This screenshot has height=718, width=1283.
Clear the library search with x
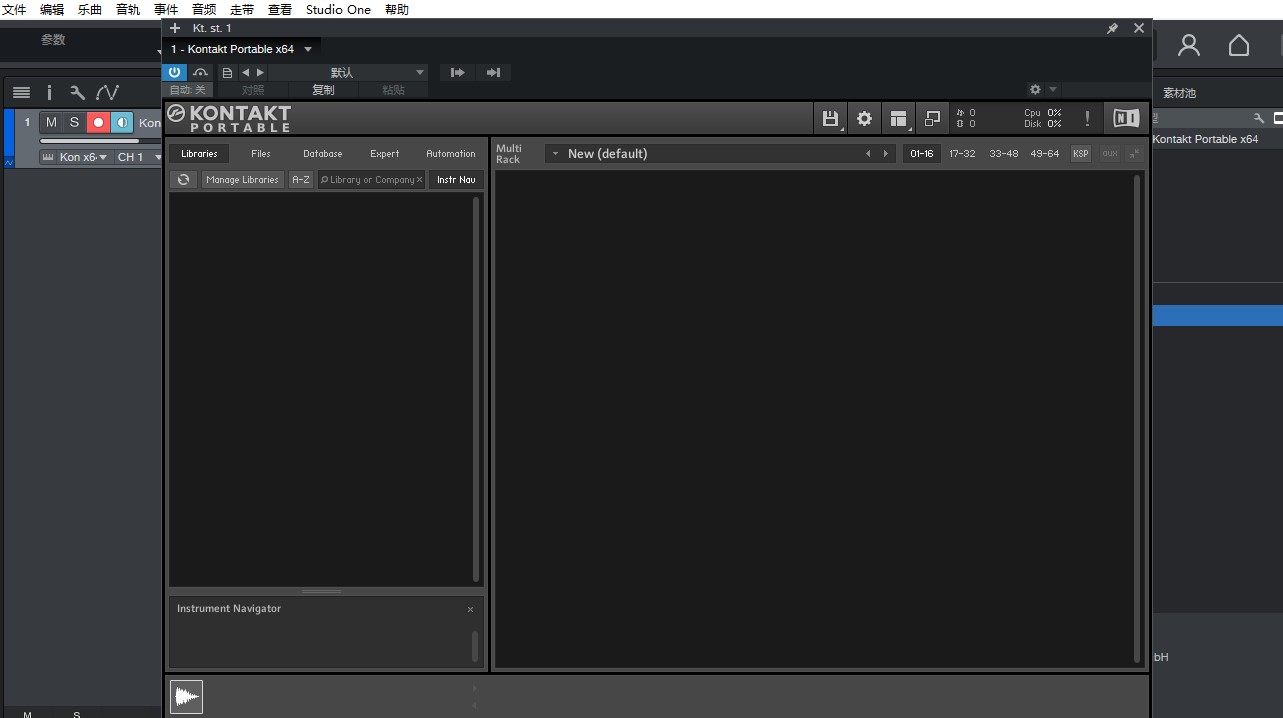coord(420,180)
